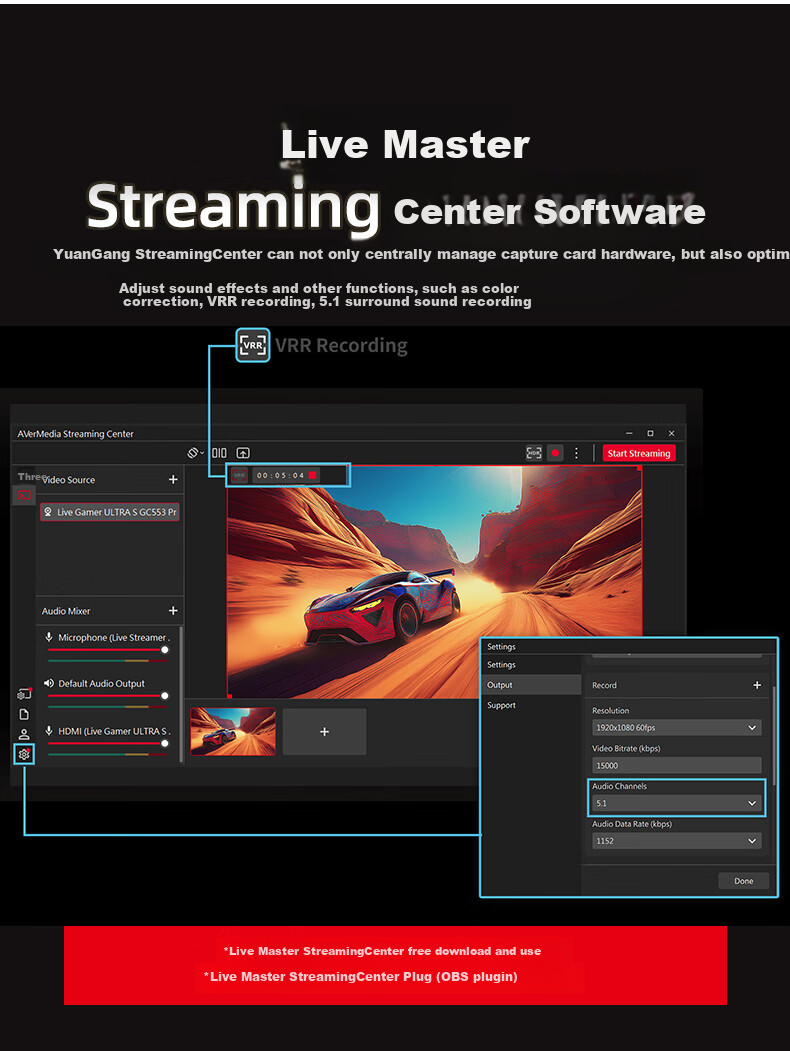Click the split-view columns icon in toolbar

point(219,453)
